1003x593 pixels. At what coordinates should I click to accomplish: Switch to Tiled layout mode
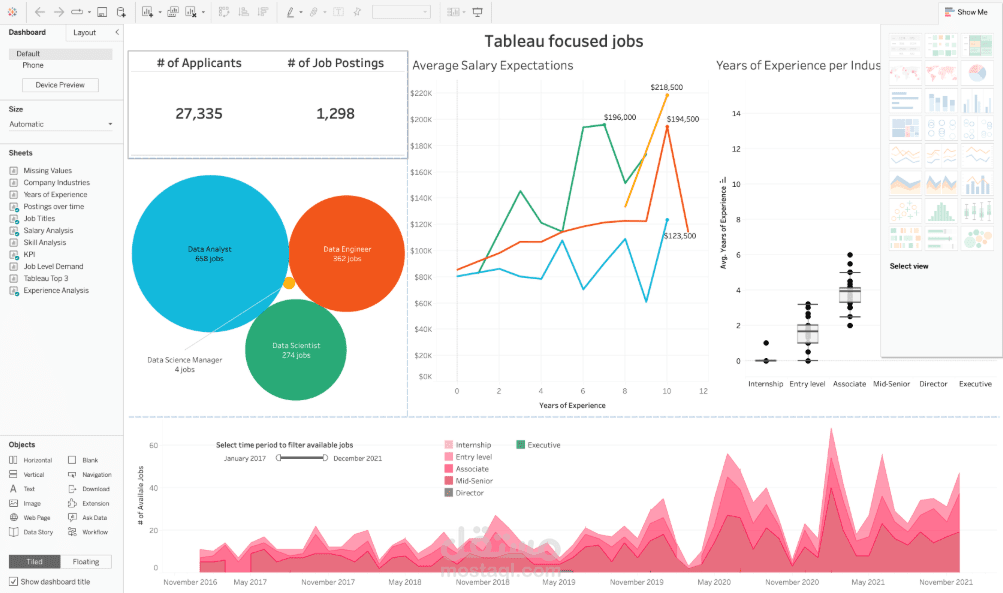[35, 562]
